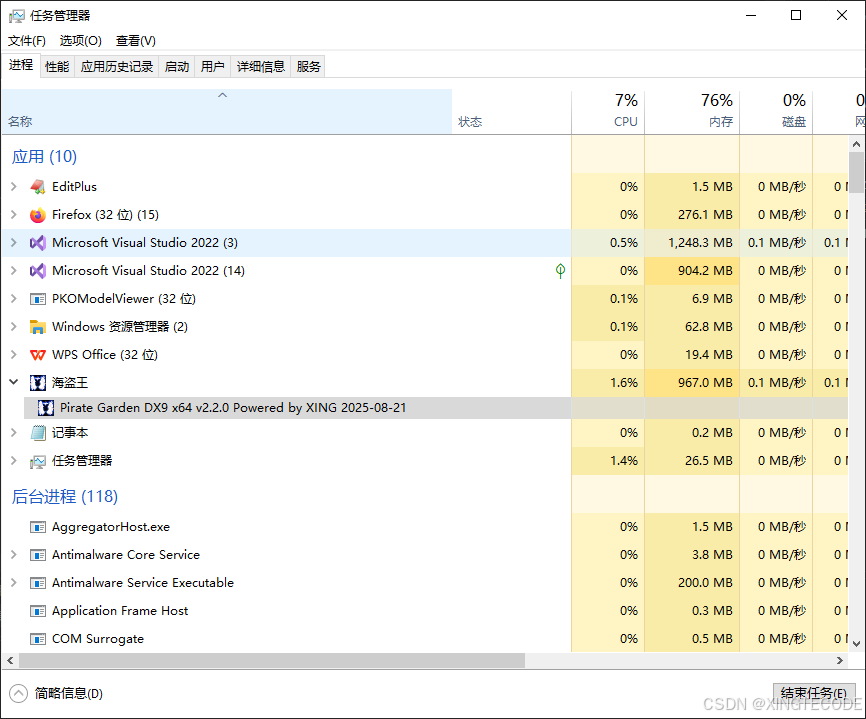Expand the WPS Office process group
The image size is (866, 719).
[14, 355]
